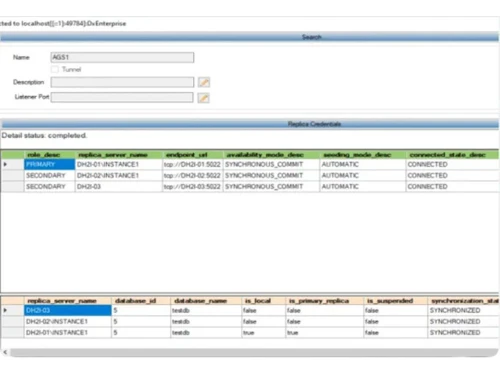Screen dimensions: 500x375
Task: Click the edit pencil icon next to Listener Port
Action: pos(204,98)
